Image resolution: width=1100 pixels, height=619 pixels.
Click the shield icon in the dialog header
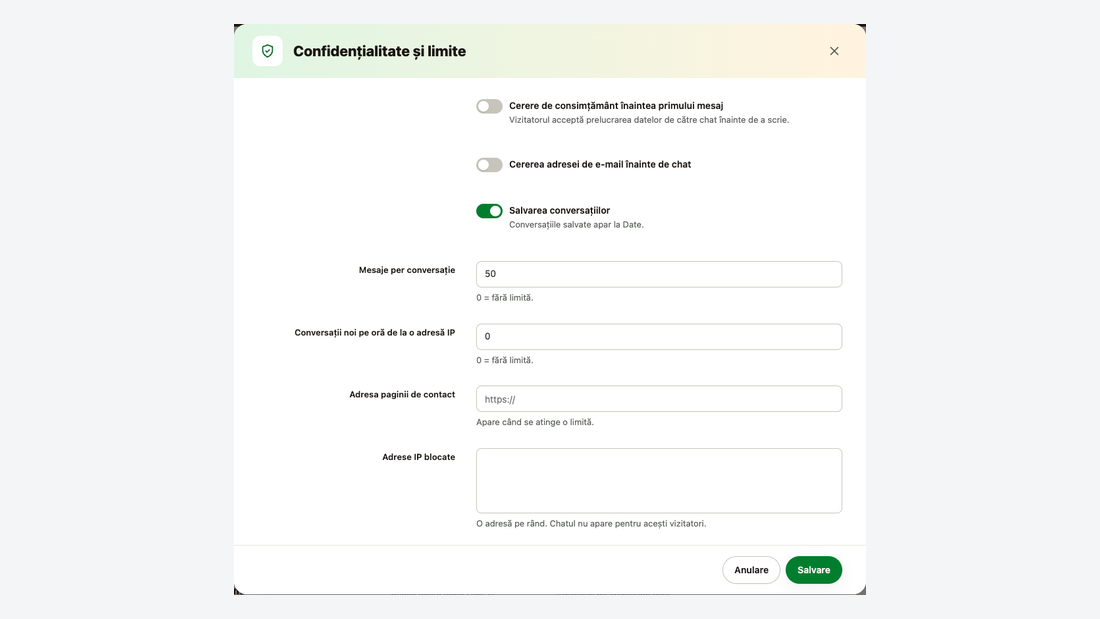tap(267, 51)
